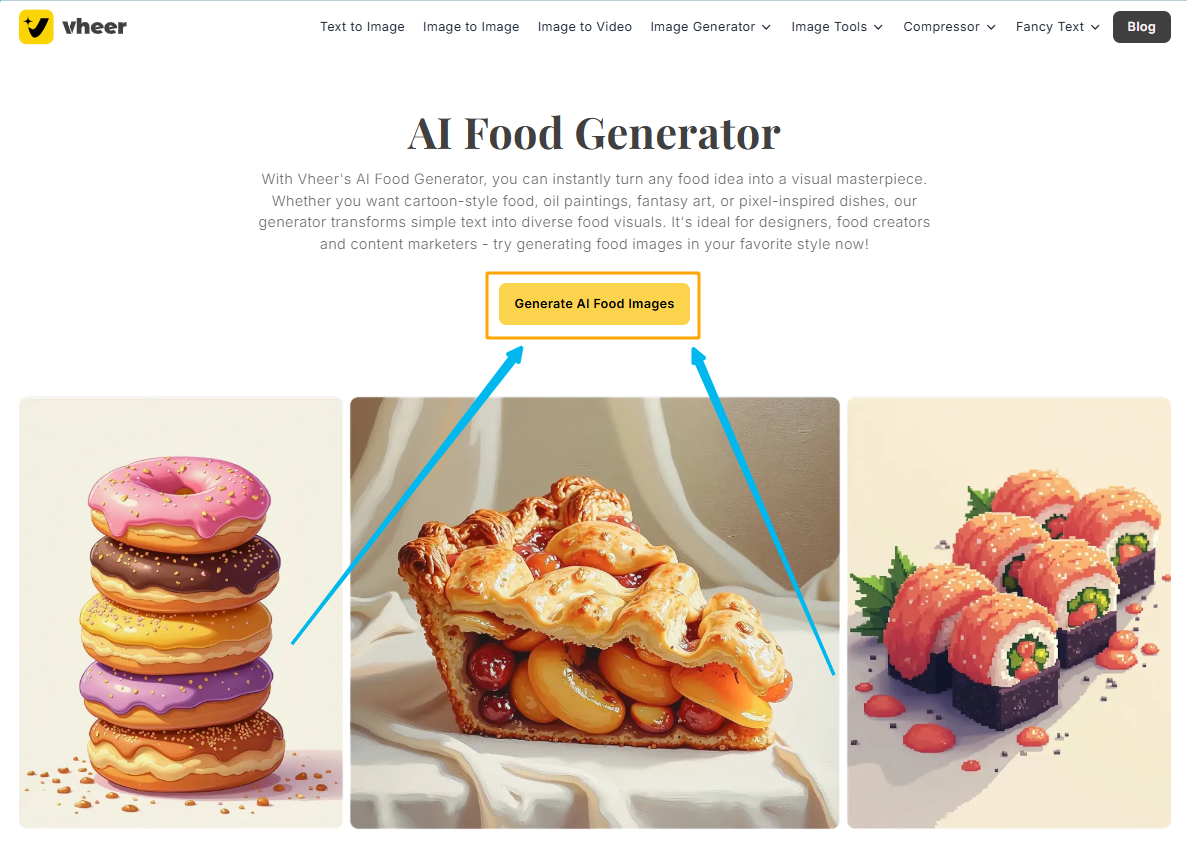This screenshot has height=847, width=1187.
Task: Click Generate AI Food Images button
Action: click(x=594, y=304)
